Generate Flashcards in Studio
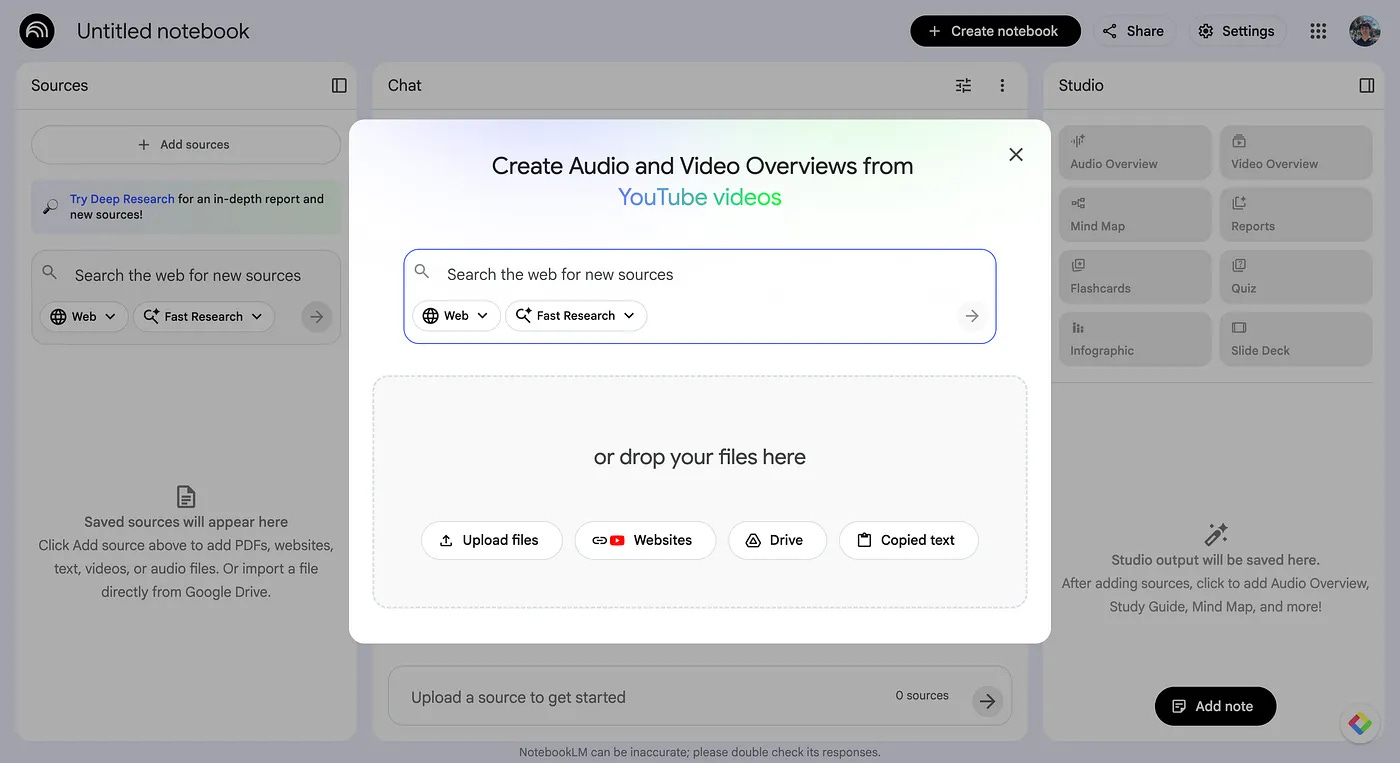The height and width of the screenshot is (763, 1400). point(1135,277)
